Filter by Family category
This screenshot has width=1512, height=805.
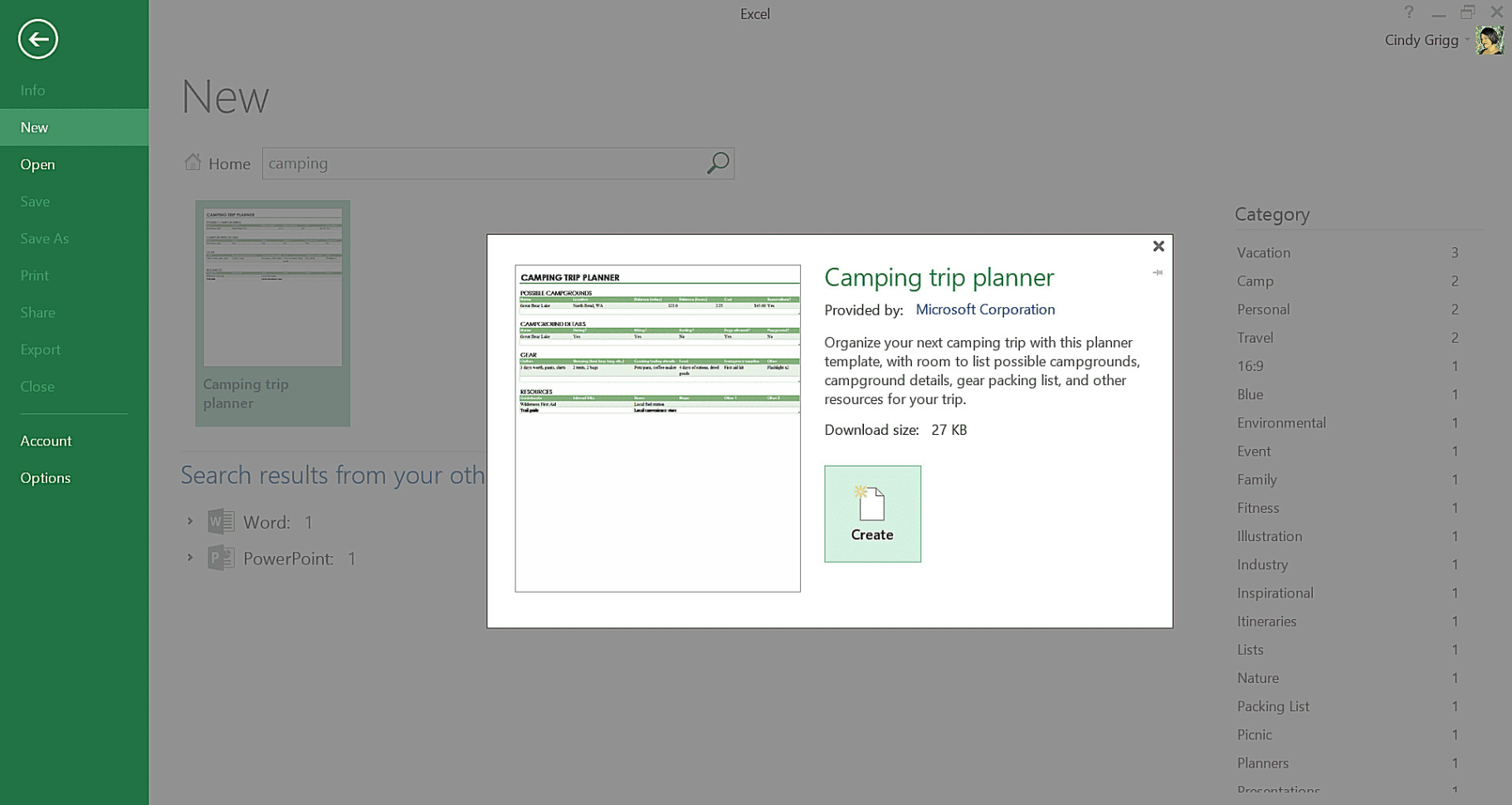pyautogui.click(x=1348, y=479)
